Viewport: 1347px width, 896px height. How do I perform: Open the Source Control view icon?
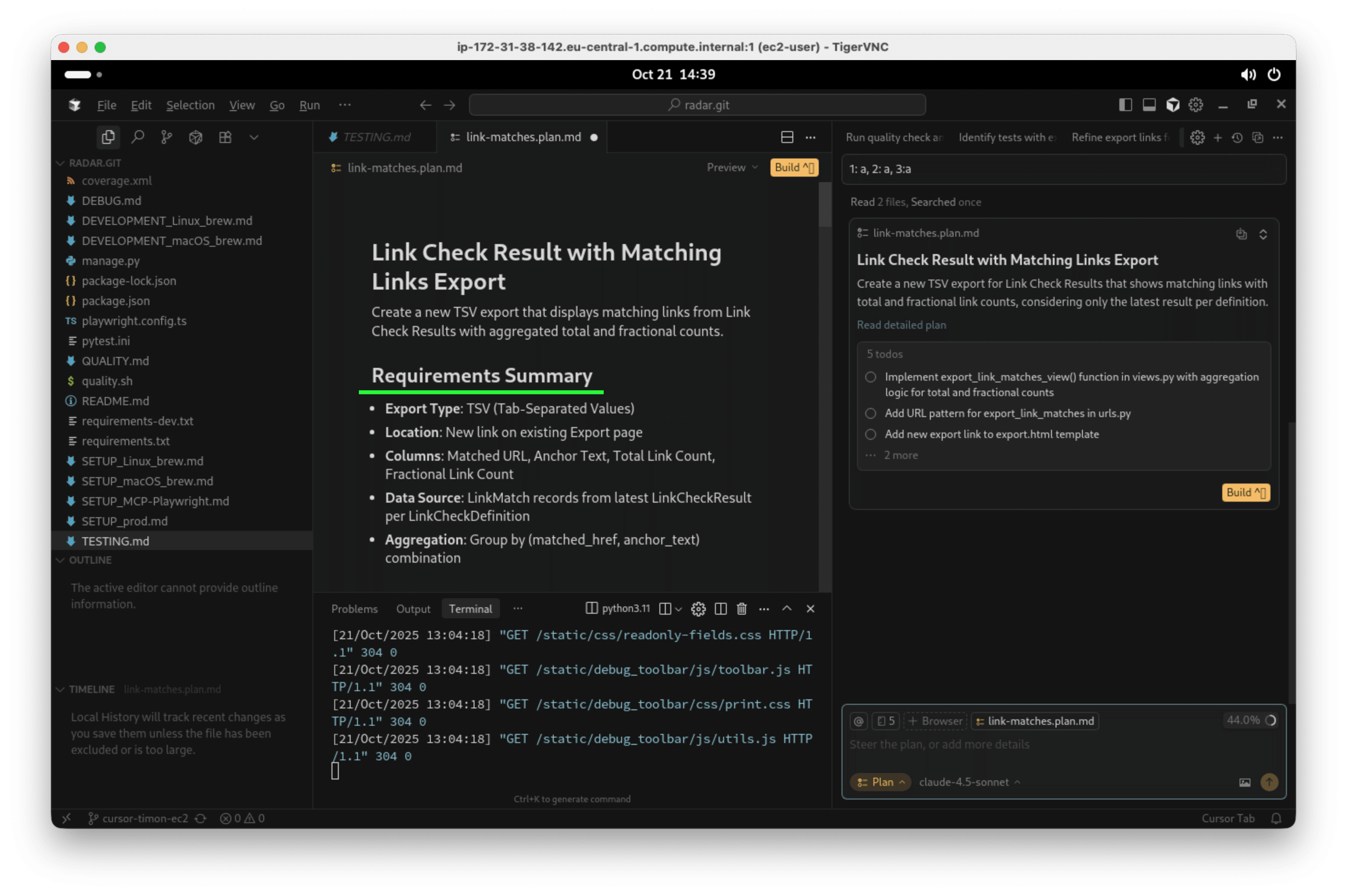click(166, 137)
